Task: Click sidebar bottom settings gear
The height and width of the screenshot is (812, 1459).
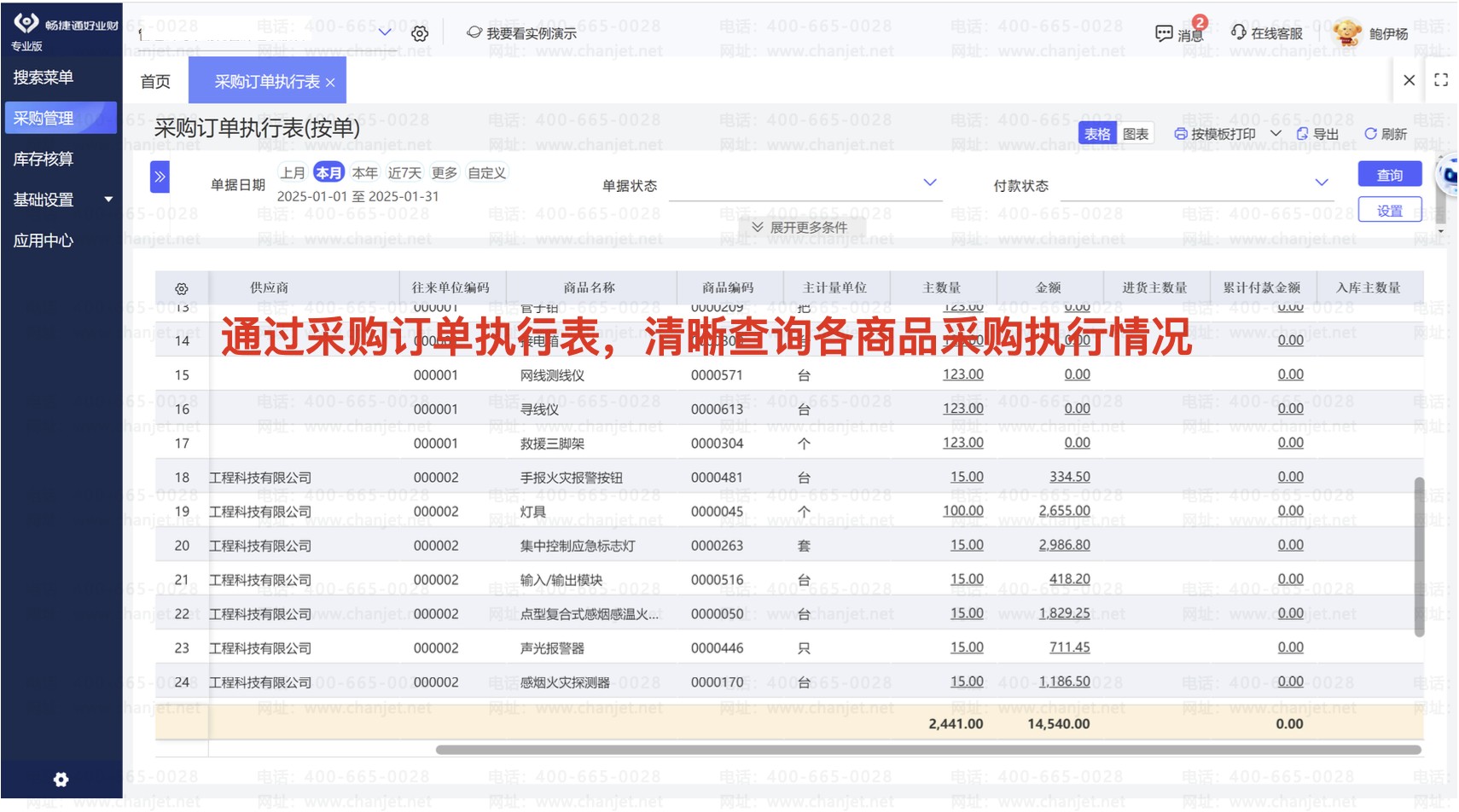Action: tap(61, 780)
